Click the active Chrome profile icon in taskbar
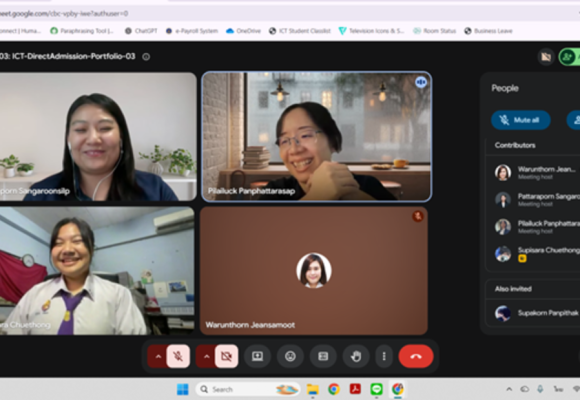The height and width of the screenshot is (400, 580). 398,389
